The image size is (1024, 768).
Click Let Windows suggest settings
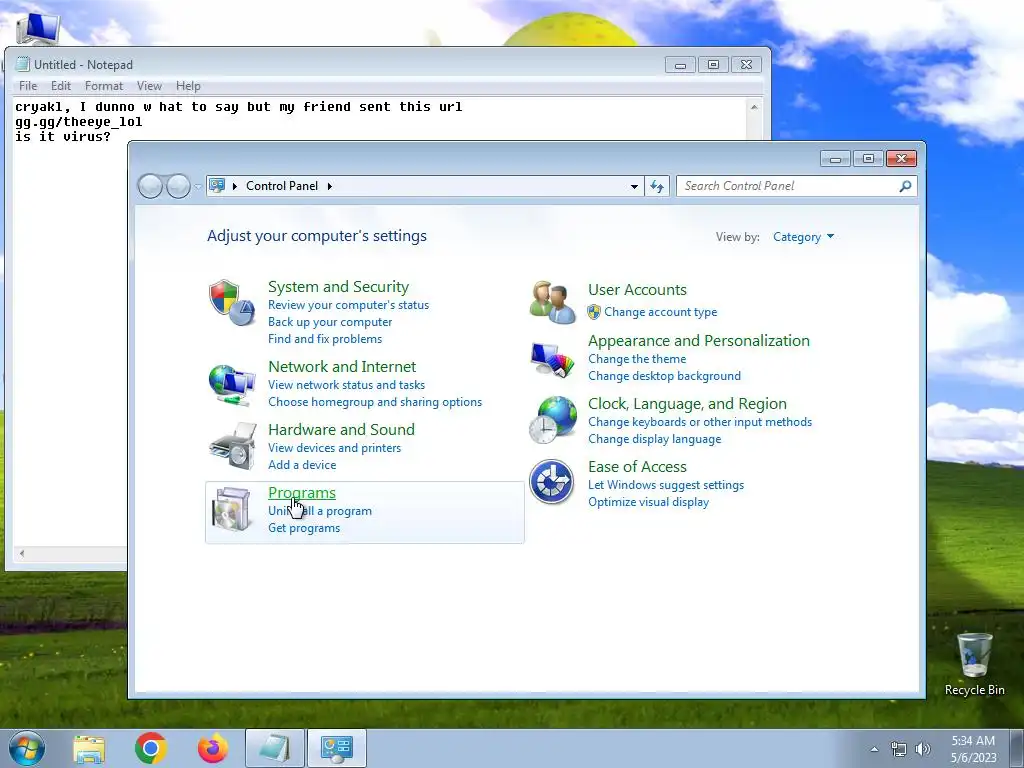coord(665,485)
